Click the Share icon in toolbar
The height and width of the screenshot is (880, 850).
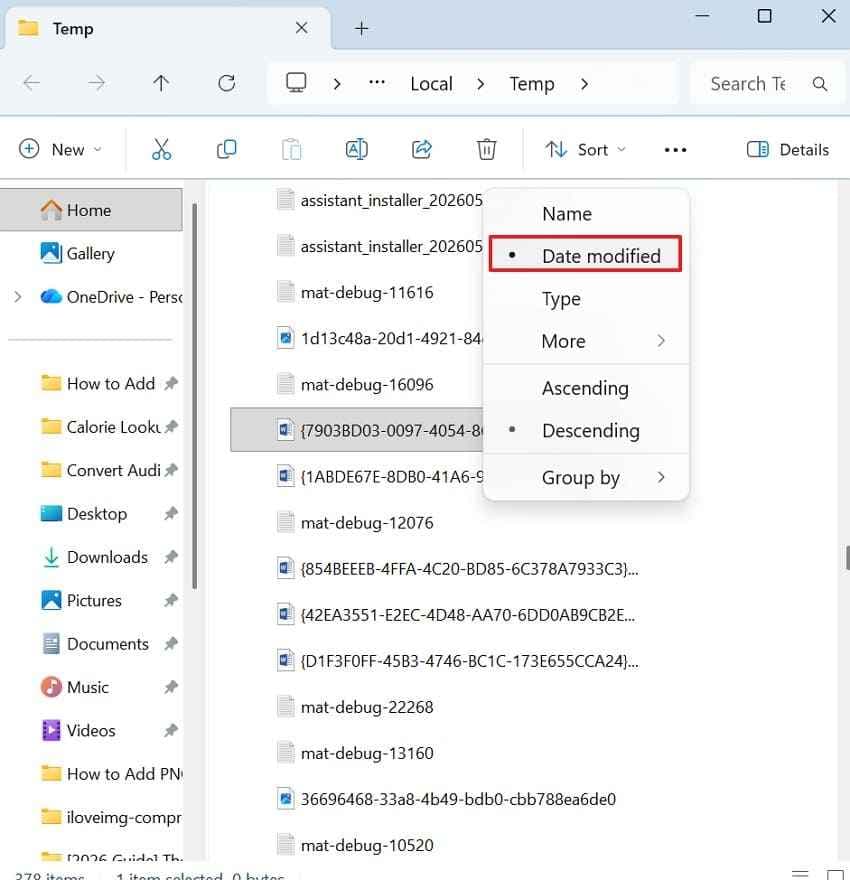pyautogui.click(x=422, y=149)
